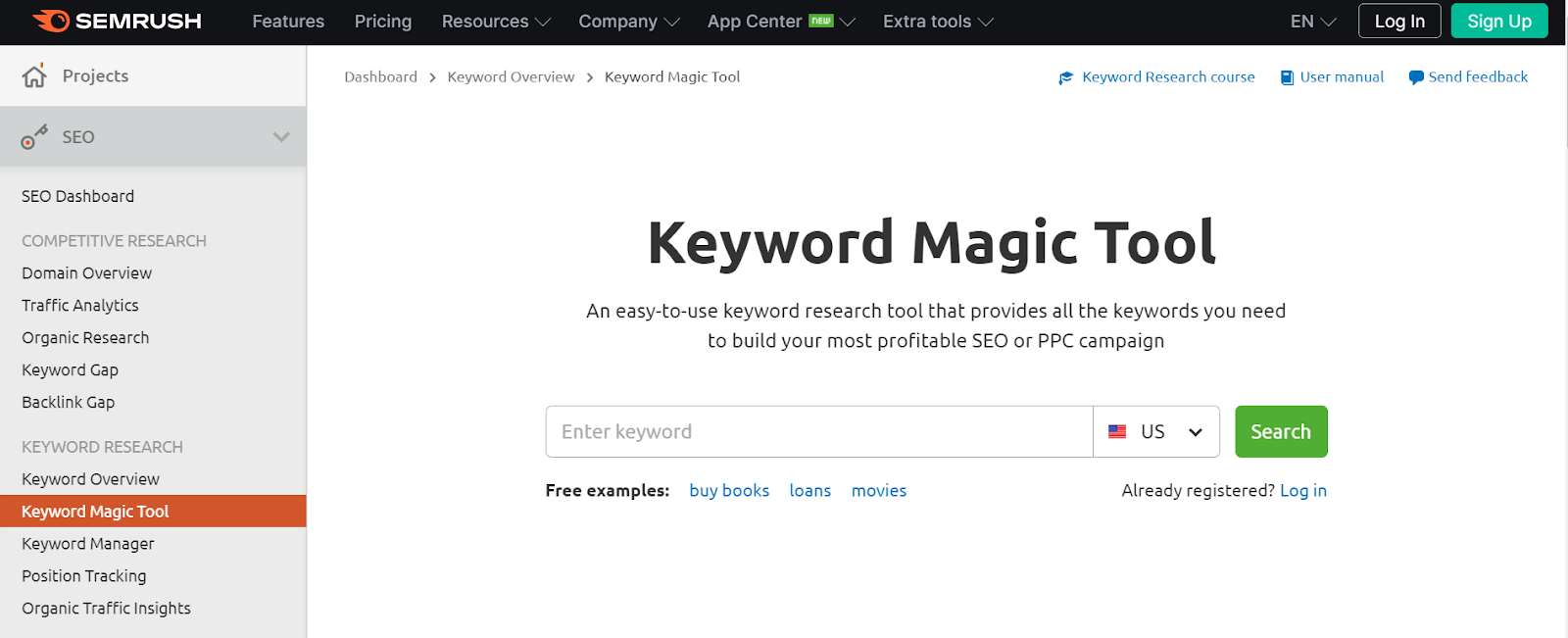This screenshot has height=638, width=1568.
Task: Click the Projects home icon
Action: coord(34,76)
